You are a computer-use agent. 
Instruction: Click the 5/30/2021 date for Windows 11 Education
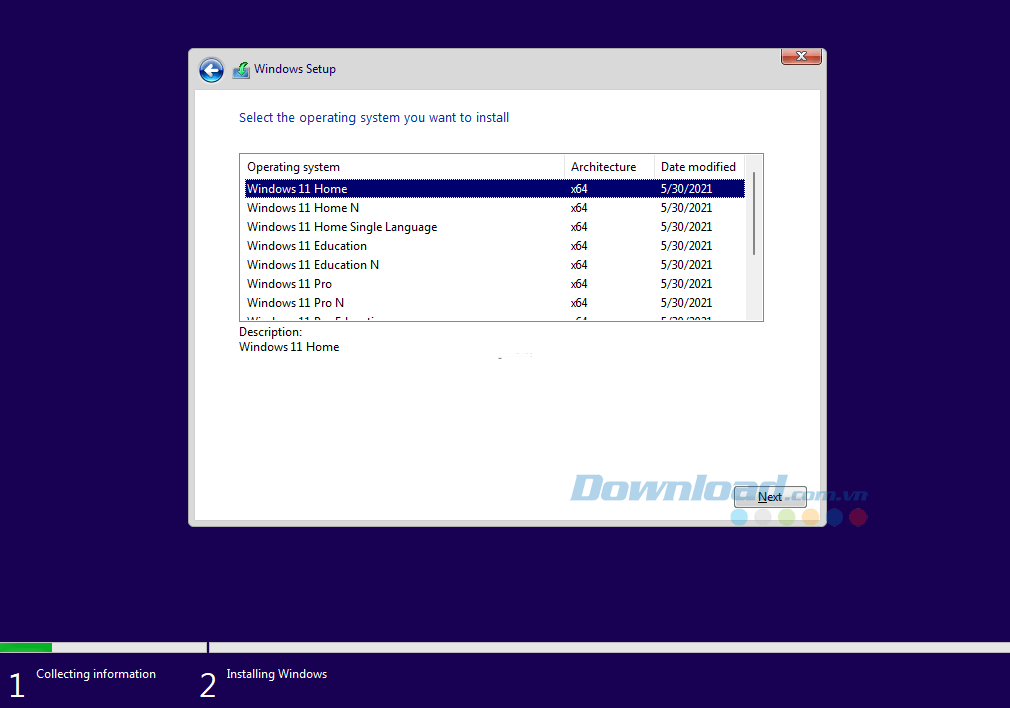click(686, 246)
